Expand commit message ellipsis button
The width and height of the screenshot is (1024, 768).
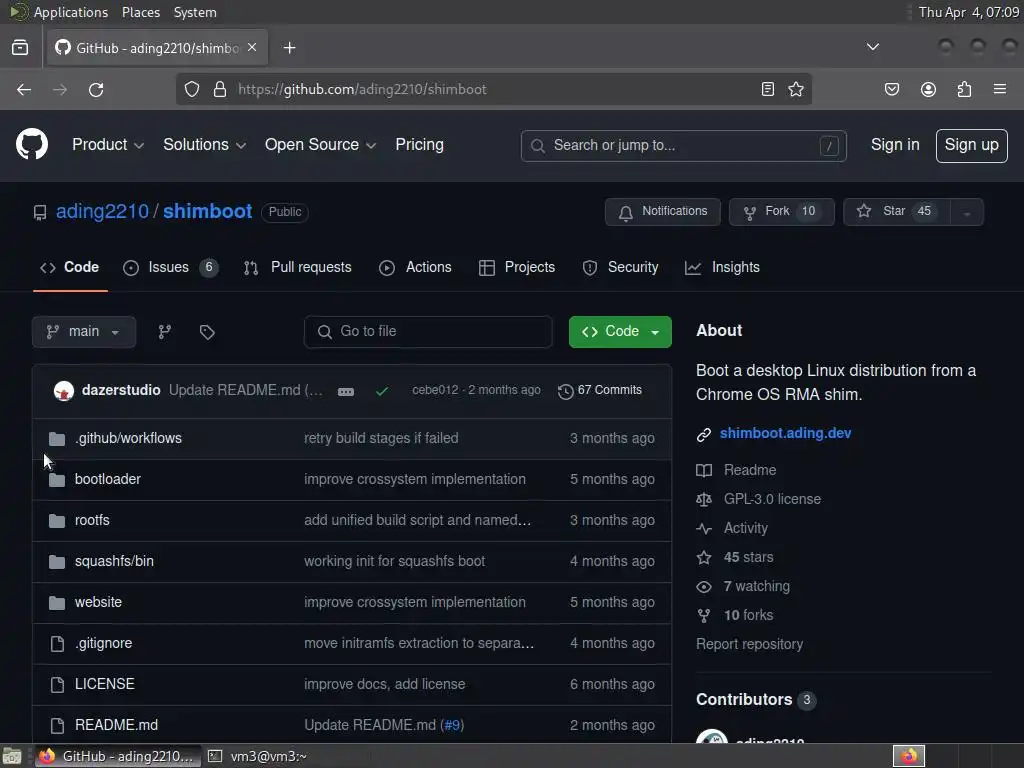(346, 391)
